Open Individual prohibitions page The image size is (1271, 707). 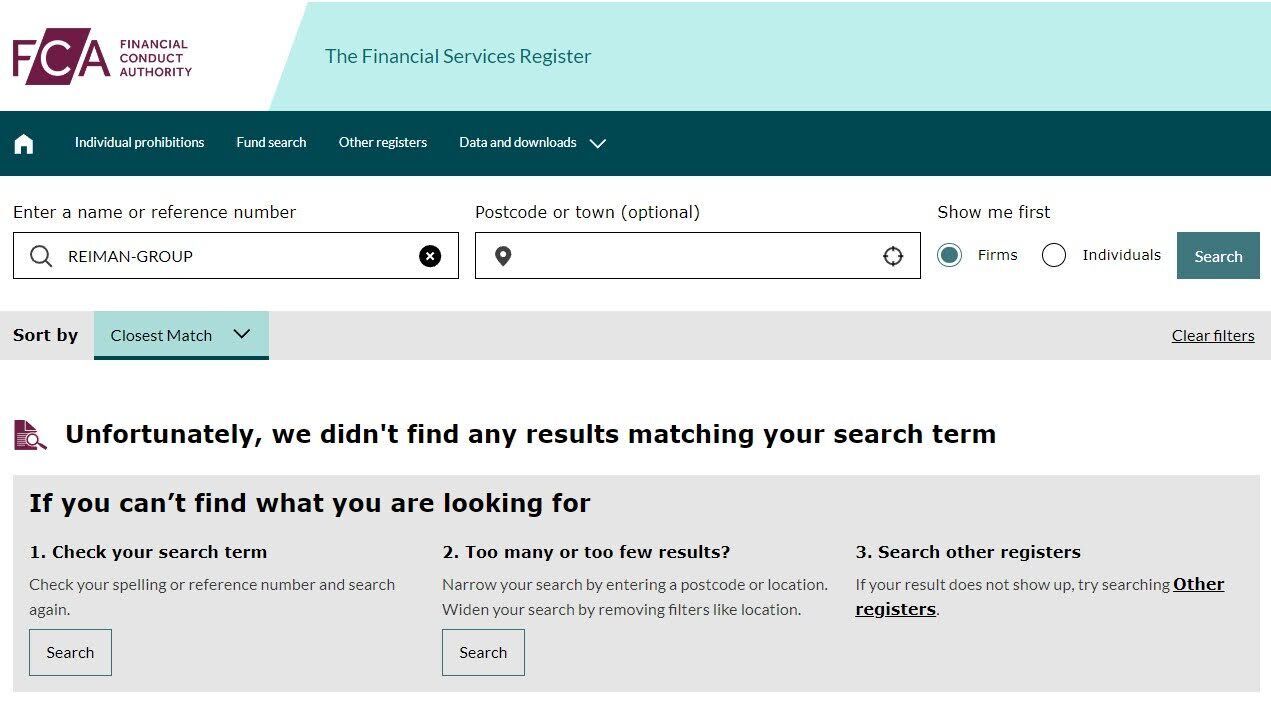pos(139,143)
